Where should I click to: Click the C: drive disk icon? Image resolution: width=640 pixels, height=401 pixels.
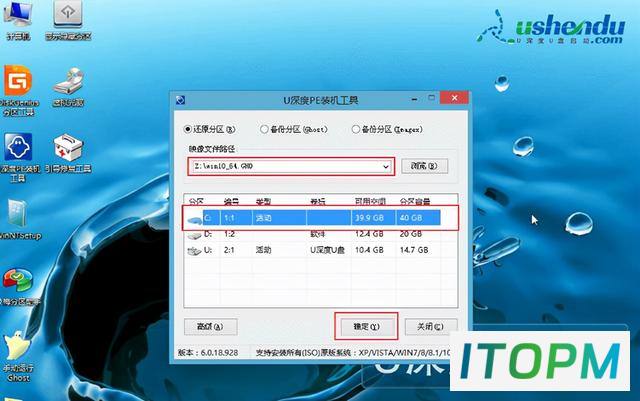coord(195,220)
